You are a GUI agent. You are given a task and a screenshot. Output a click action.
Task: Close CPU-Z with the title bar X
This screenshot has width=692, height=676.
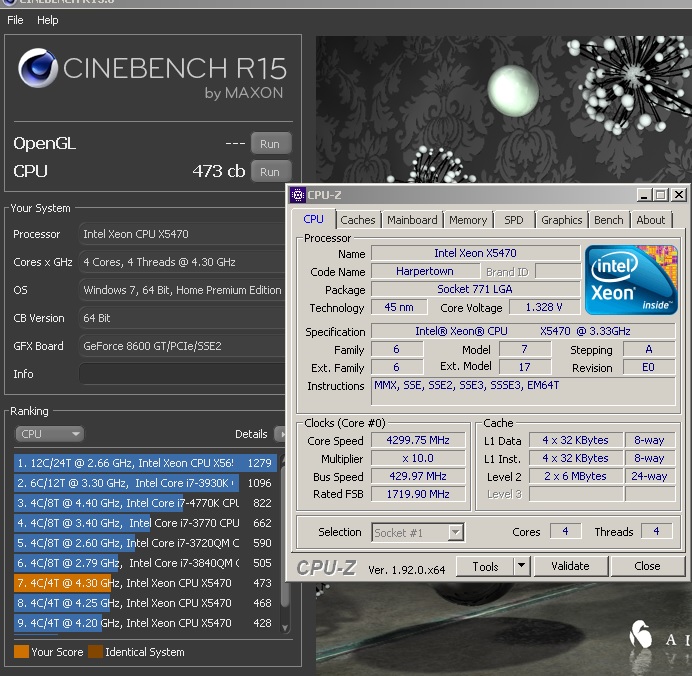click(x=679, y=195)
